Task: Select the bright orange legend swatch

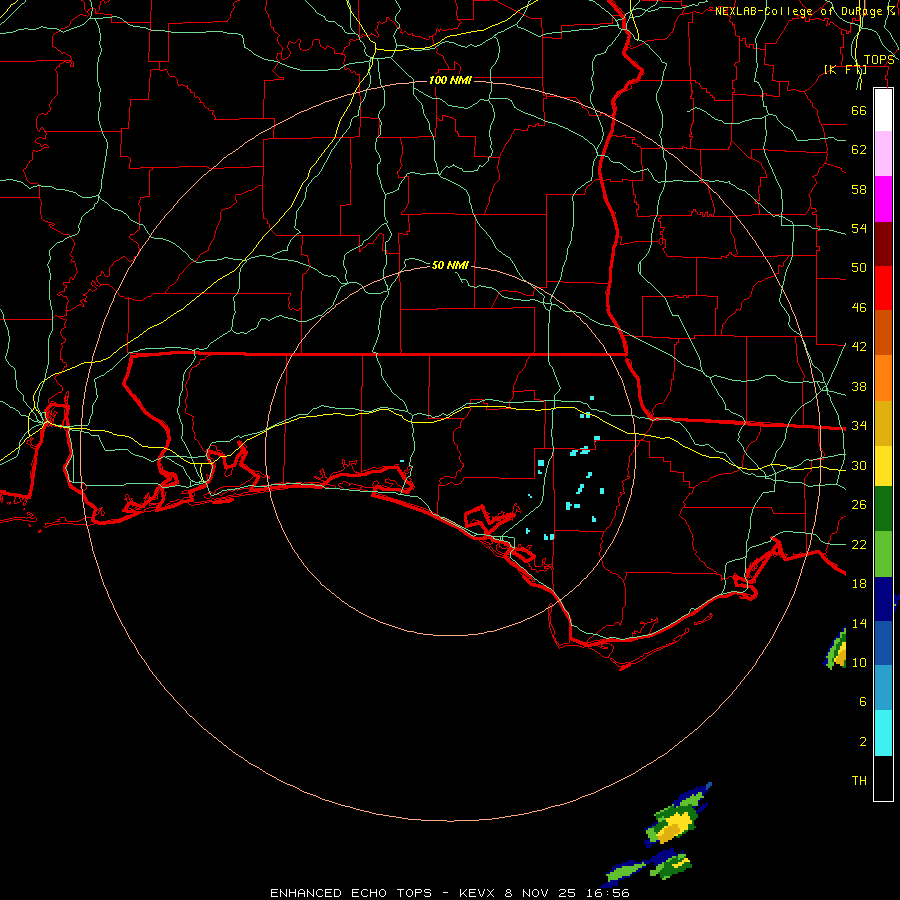Action: point(883,378)
